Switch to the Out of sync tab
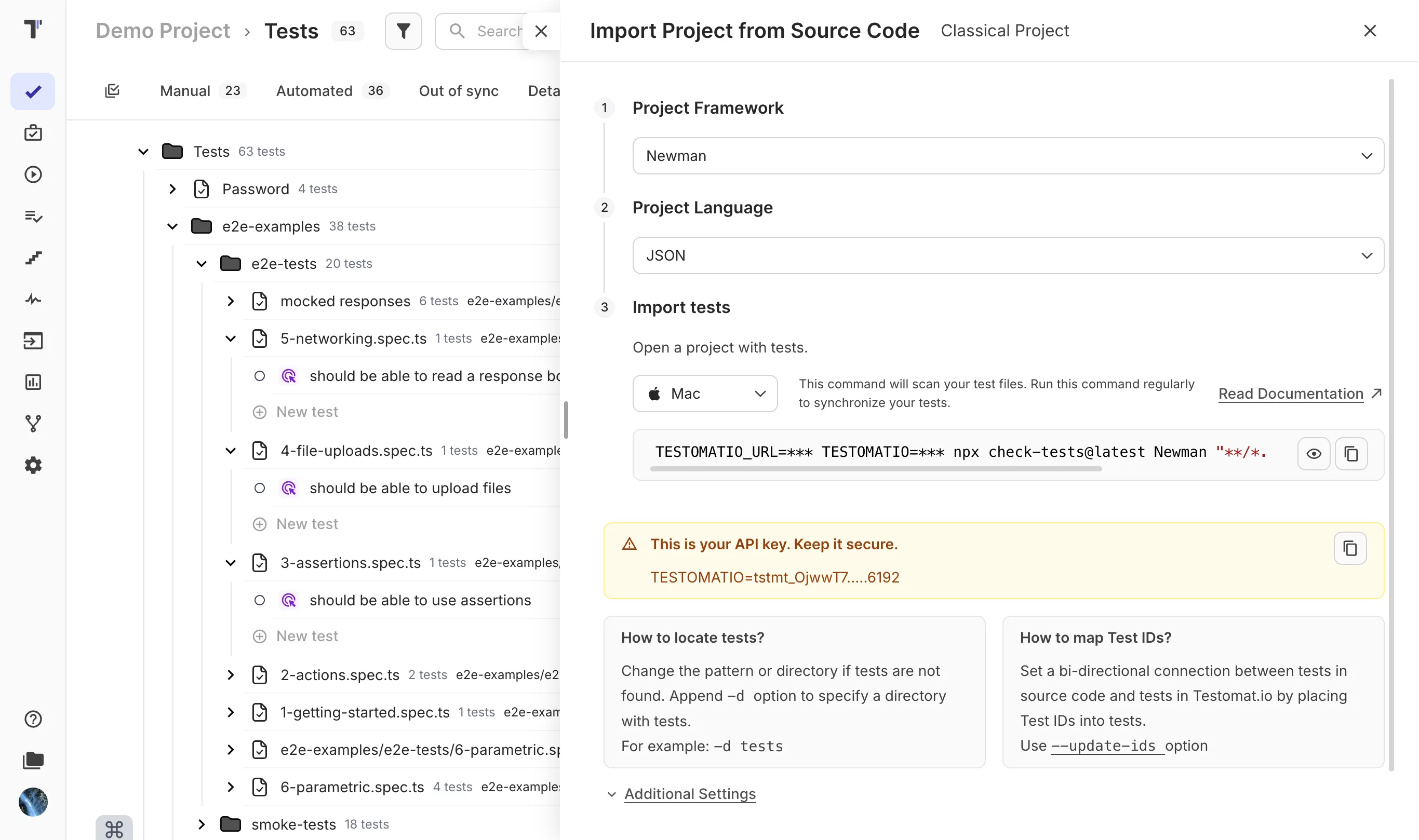The width and height of the screenshot is (1419, 840). pyautogui.click(x=459, y=90)
